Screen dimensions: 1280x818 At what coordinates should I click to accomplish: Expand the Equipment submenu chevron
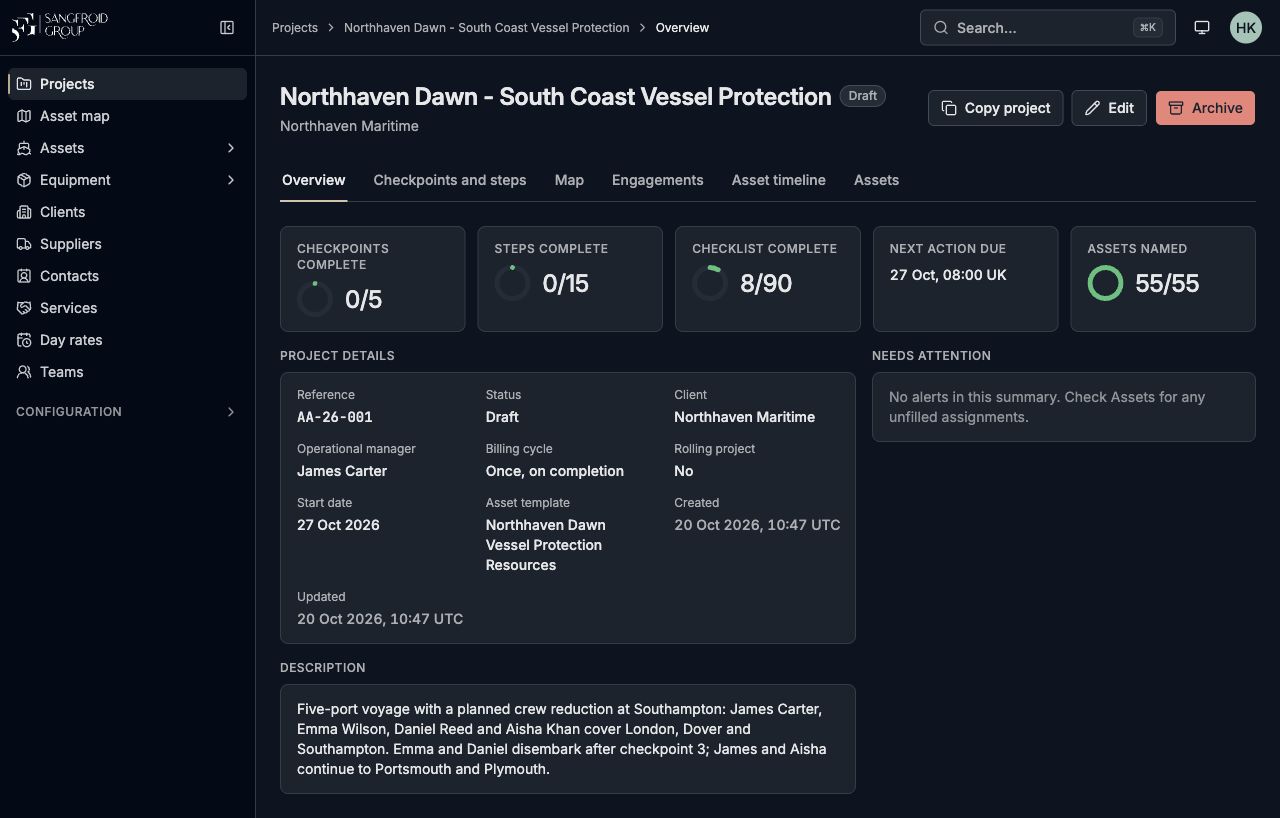click(x=231, y=180)
